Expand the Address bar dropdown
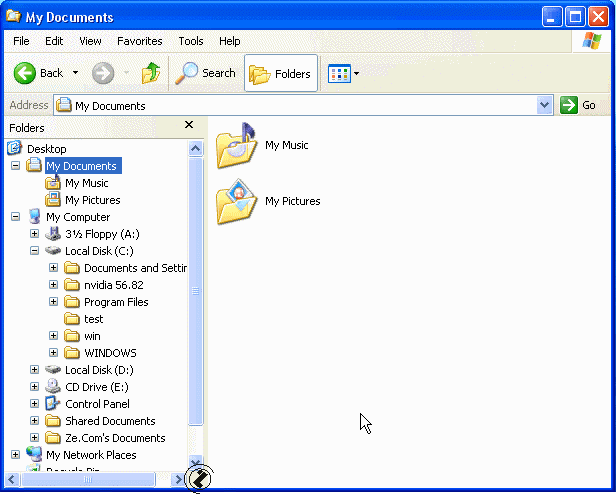The width and height of the screenshot is (616, 494). tap(544, 105)
